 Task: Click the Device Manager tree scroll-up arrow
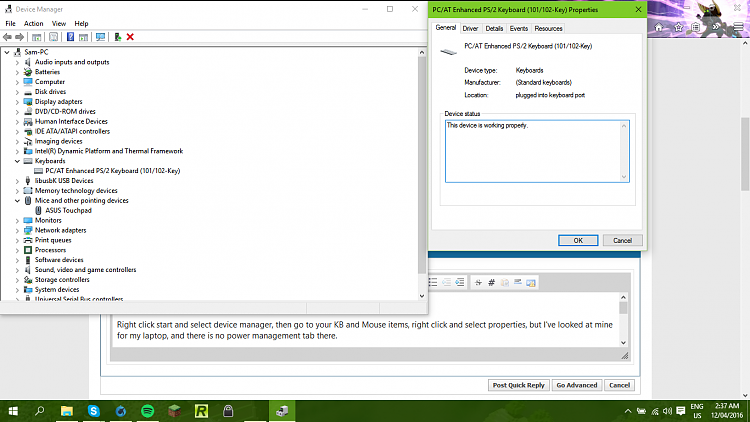(422, 52)
